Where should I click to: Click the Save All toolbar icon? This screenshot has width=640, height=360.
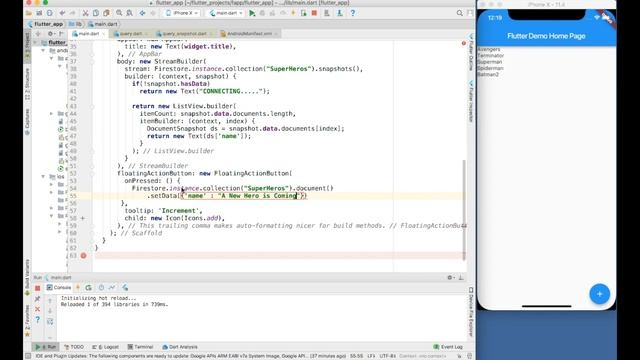pyautogui.click(x=39, y=13)
